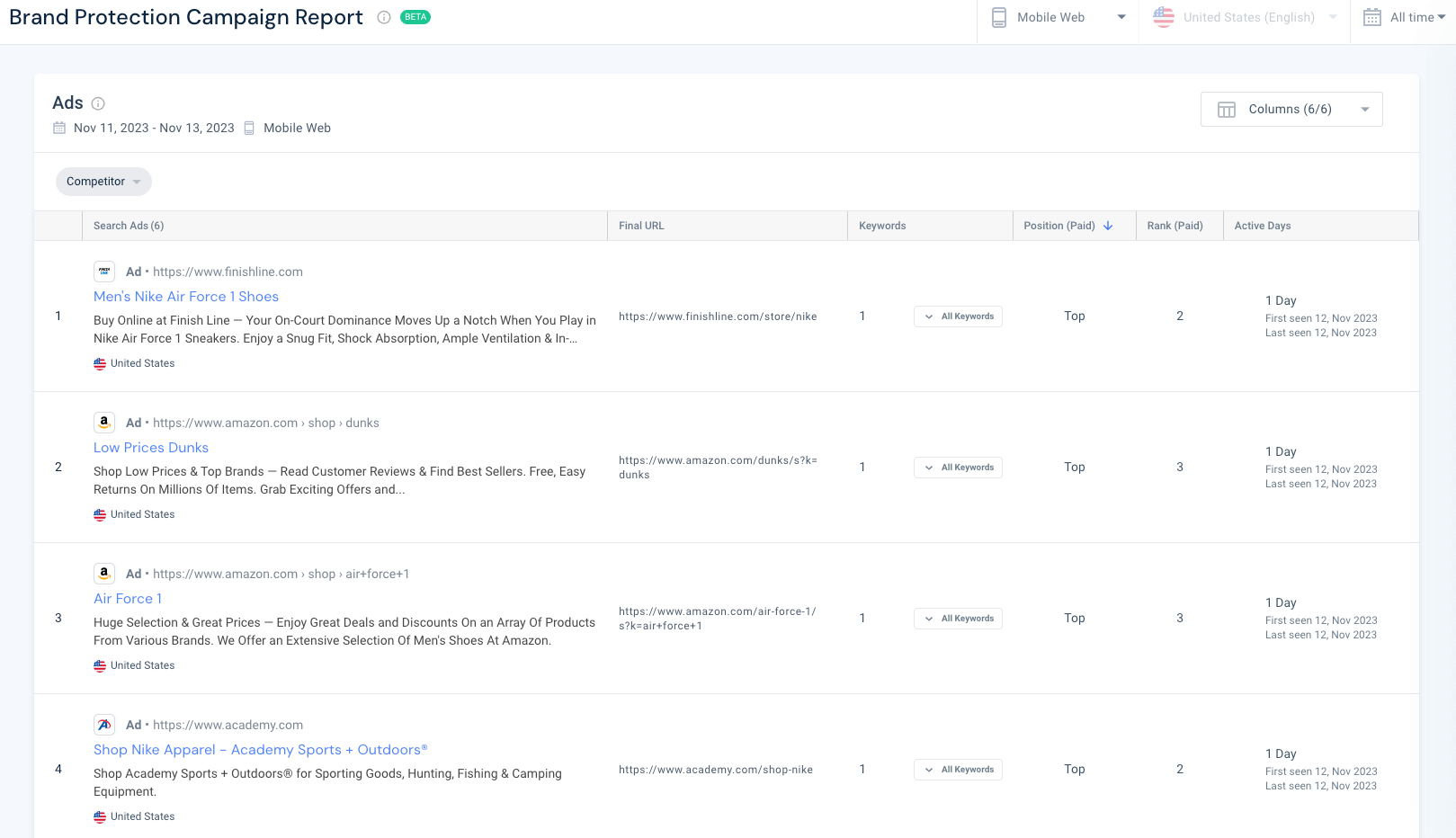This screenshot has width=1456, height=838.
Task: Click the Amazon favicon on Low Prices Dunks ad
Action: tap(104, 423)
